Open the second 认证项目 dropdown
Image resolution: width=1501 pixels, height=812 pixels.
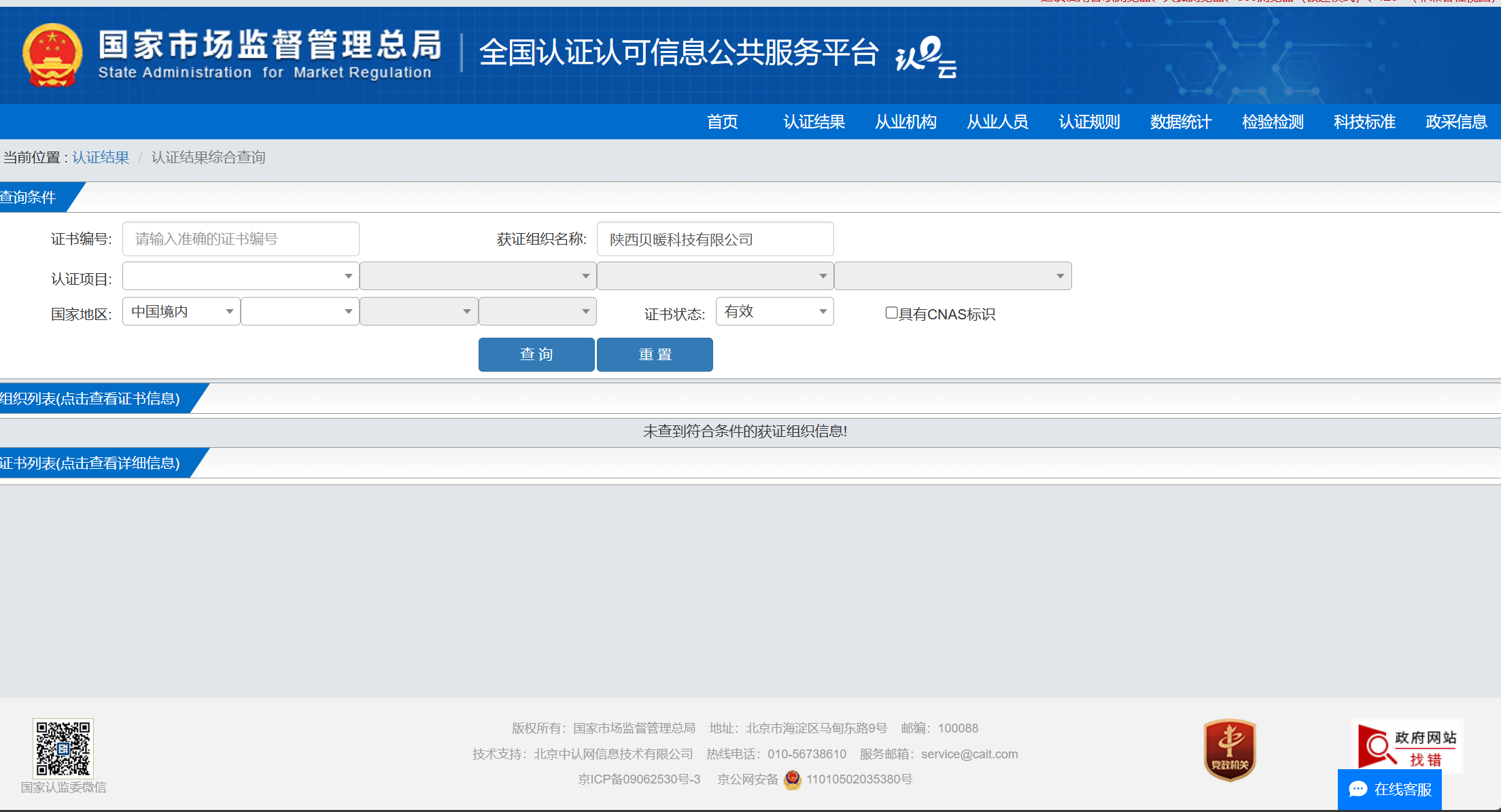478,276
